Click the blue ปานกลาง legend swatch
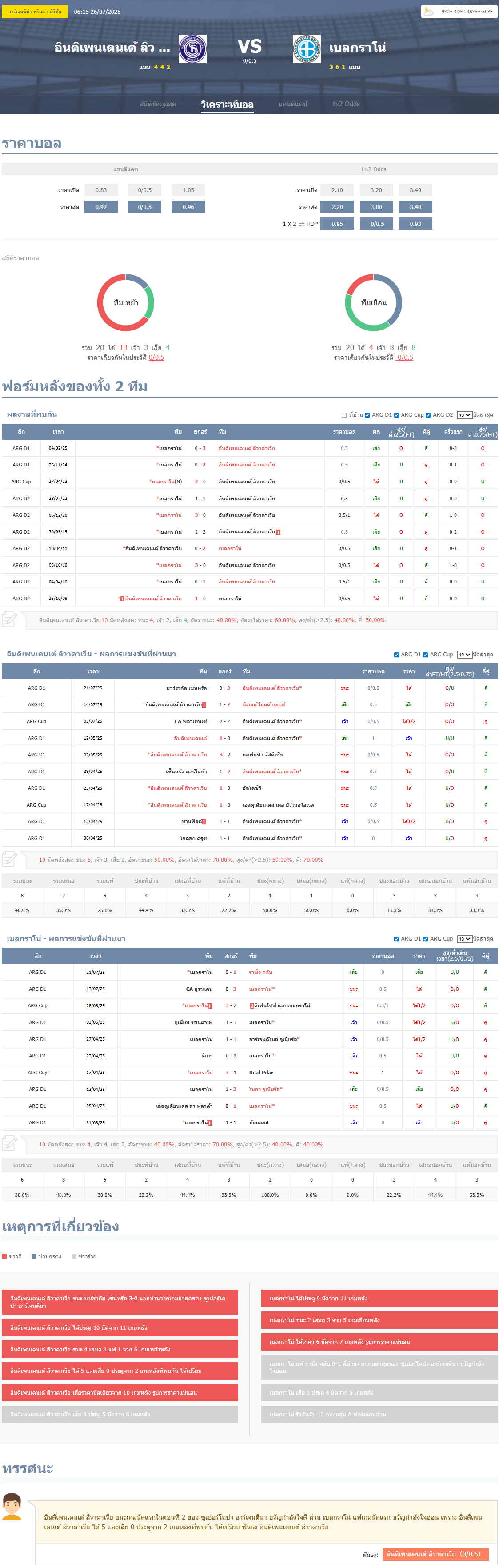This screenshot has height=1568, width=499. [34, 1256]
